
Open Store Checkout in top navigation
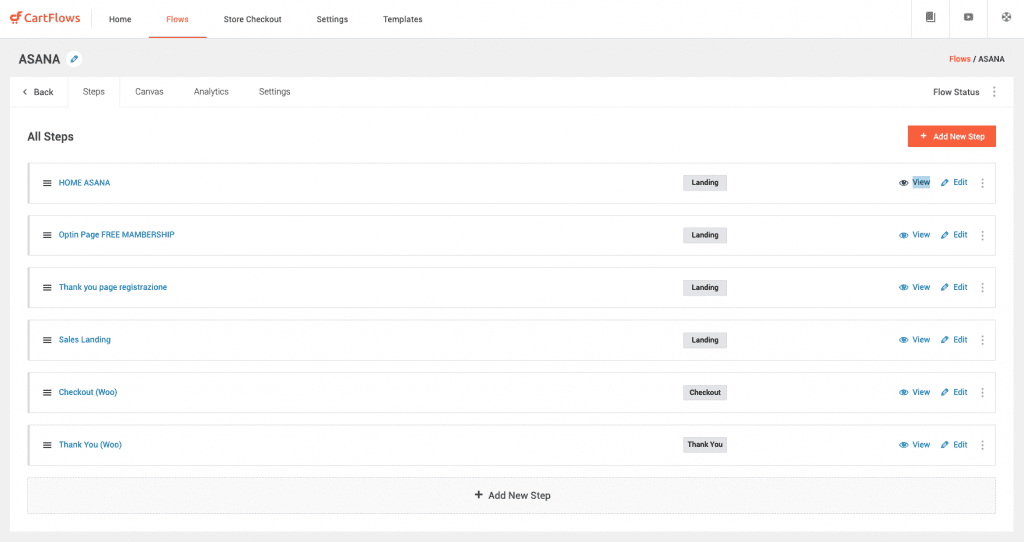[252, 19]
